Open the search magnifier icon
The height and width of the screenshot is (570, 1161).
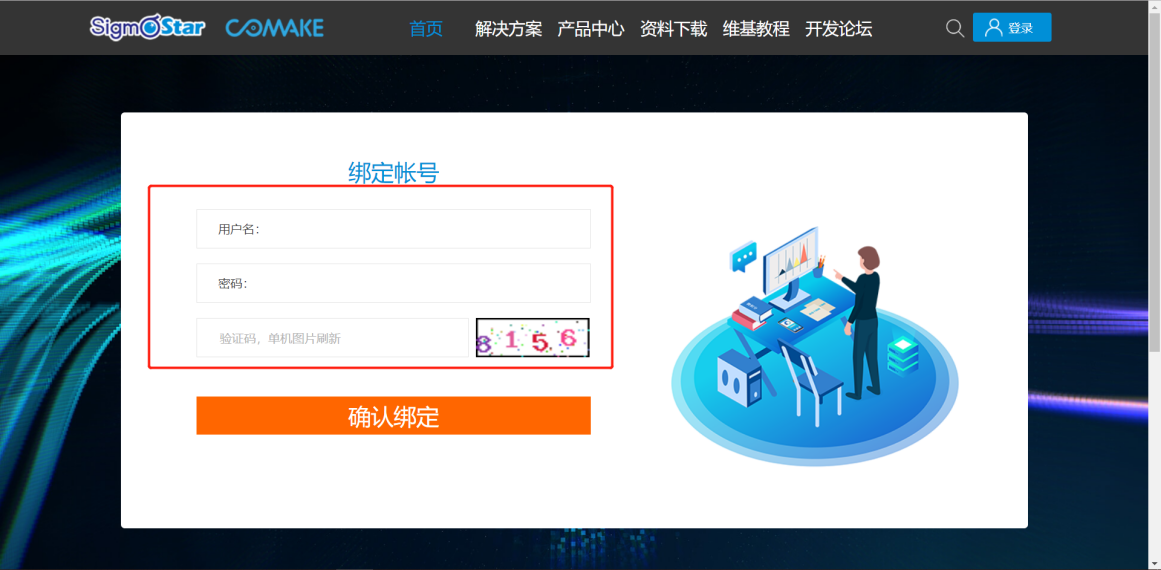(x=954, y=28)
